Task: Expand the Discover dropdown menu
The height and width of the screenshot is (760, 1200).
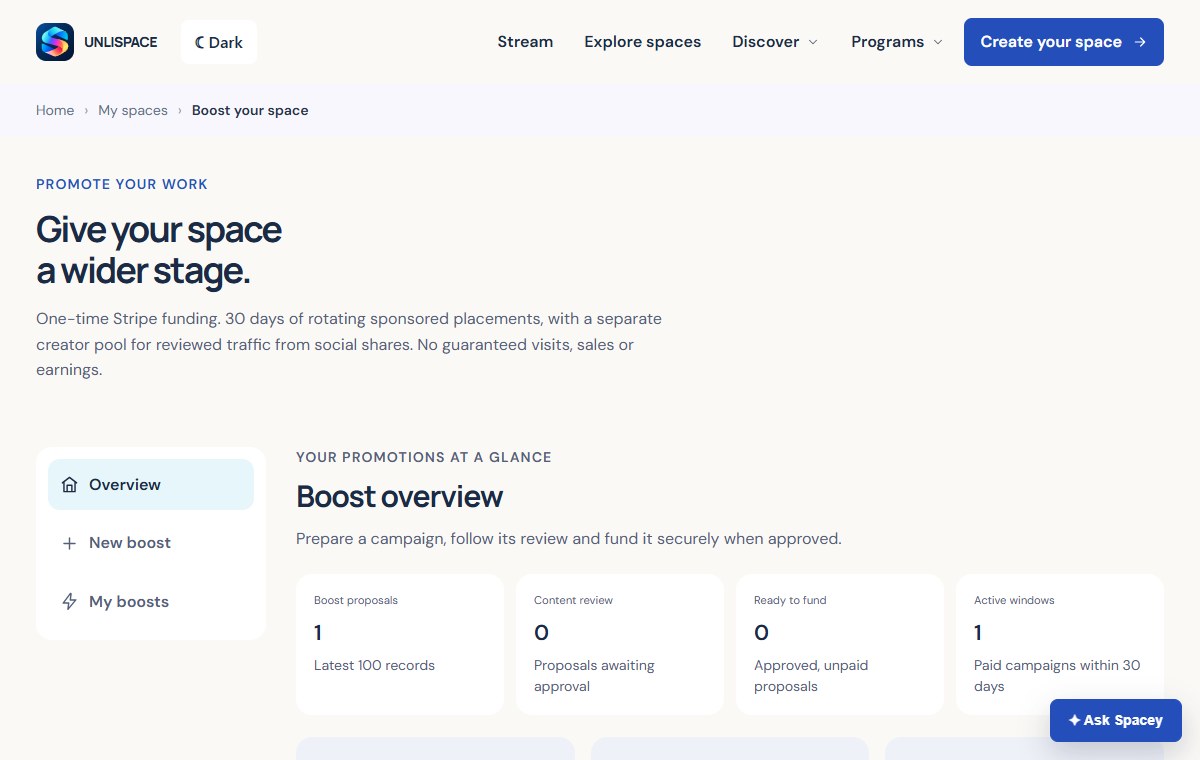Action: tap(775, 42)
